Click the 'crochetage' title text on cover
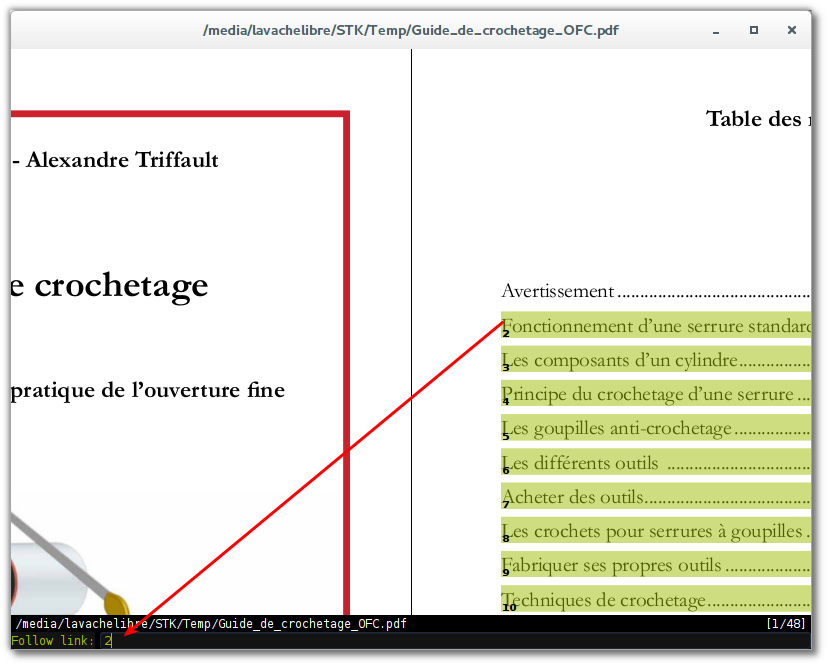This screenshot has height=666, width=828. (121, 287)
